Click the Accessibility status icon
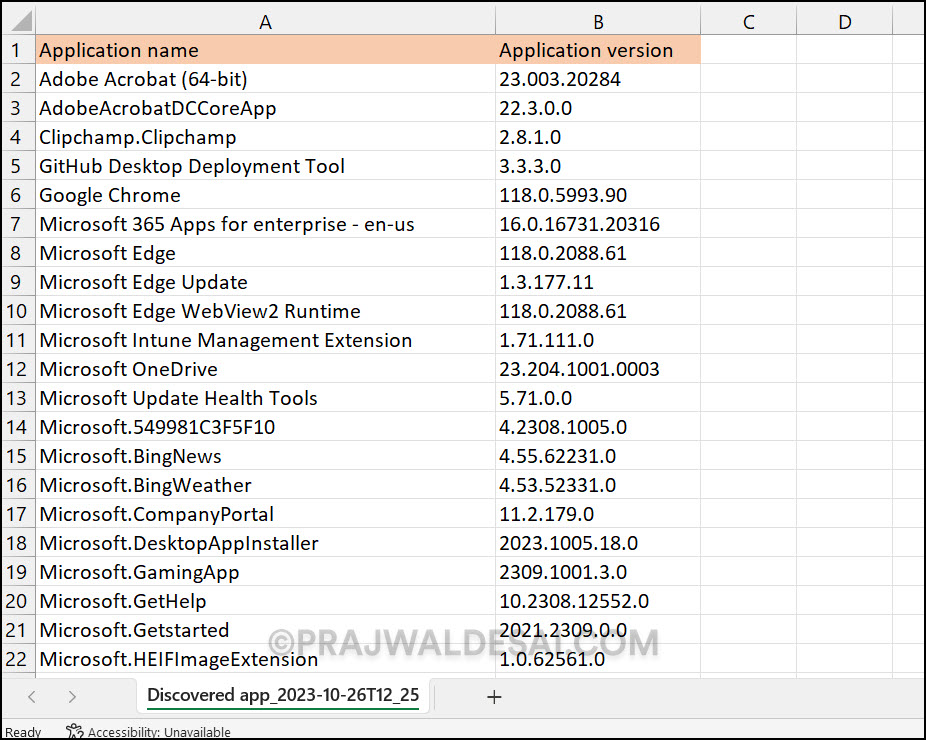Image resolution: width=926 pixels, height=740 pixels. click(74, 732)
